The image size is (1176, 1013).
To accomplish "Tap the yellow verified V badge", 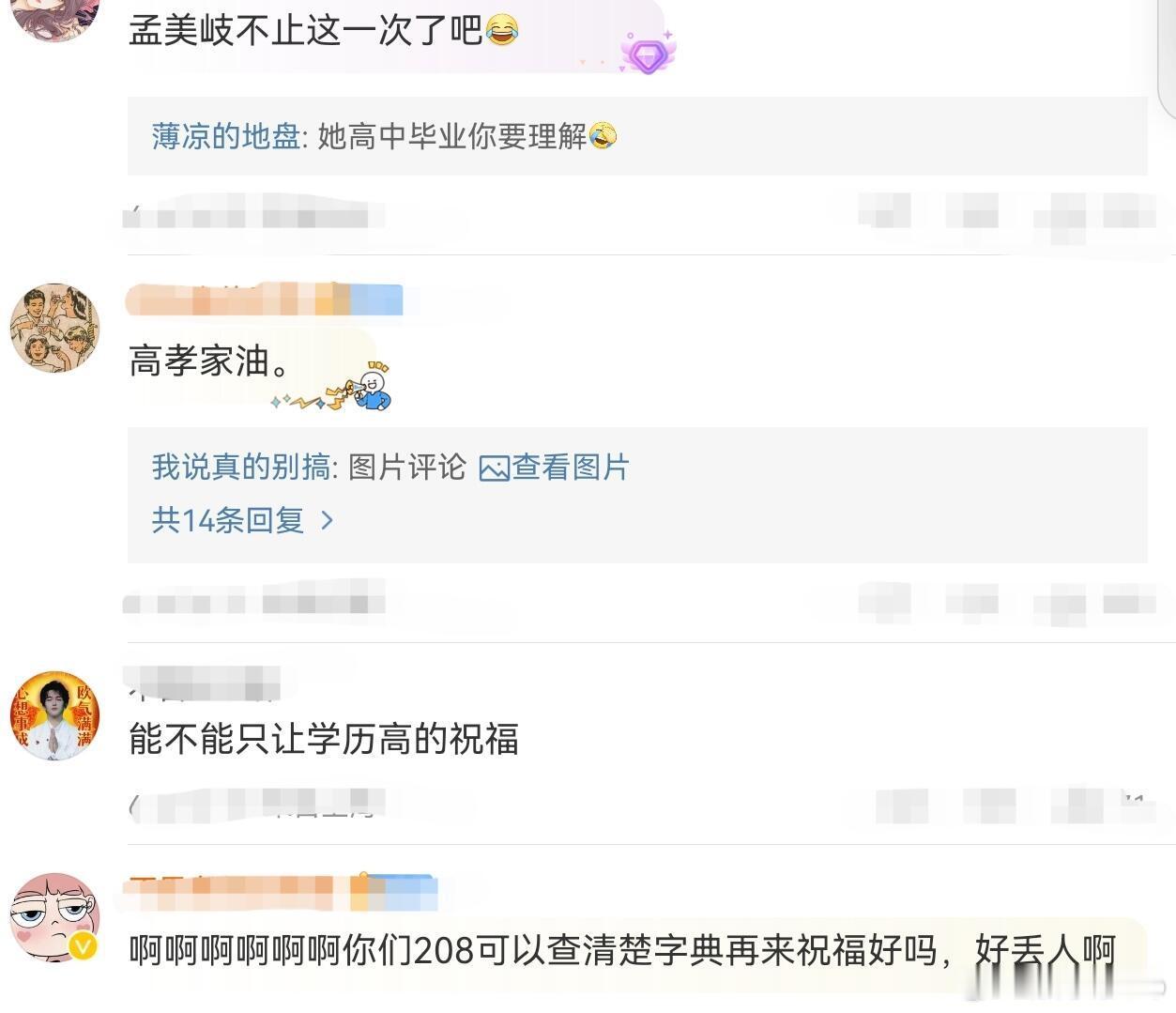I will [84, 945].
